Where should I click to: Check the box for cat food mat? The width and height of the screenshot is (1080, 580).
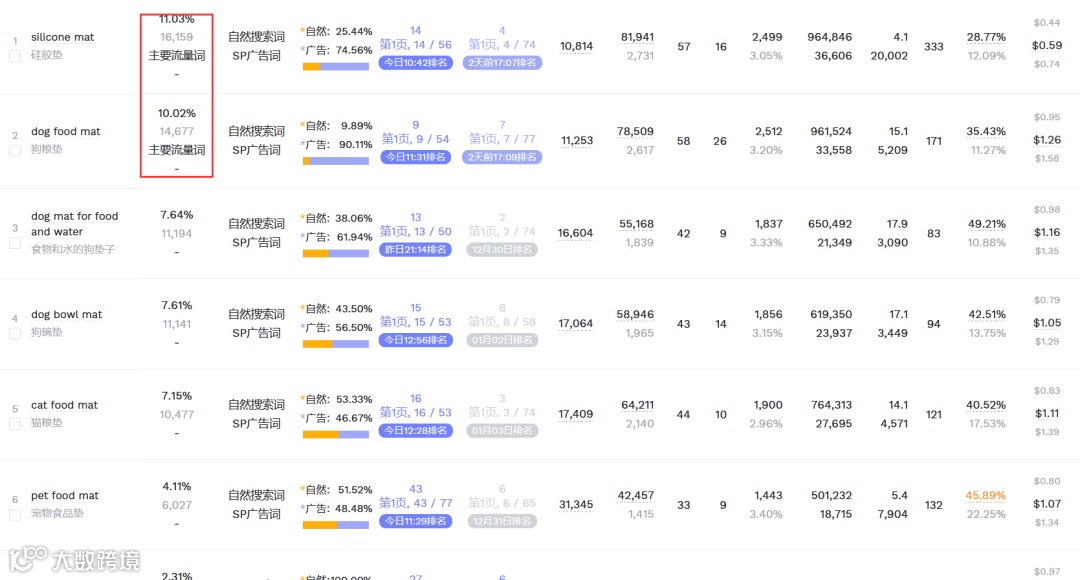15,424
